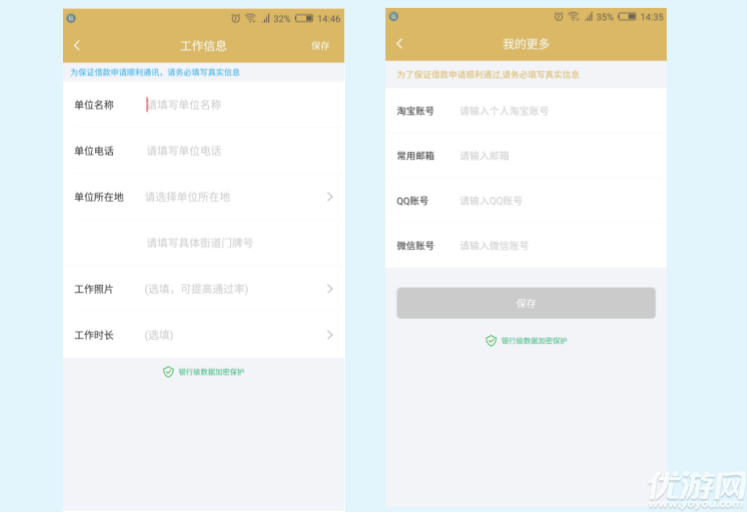
Task: Click the 微信账号 label
Action: [x=415, y=246]
